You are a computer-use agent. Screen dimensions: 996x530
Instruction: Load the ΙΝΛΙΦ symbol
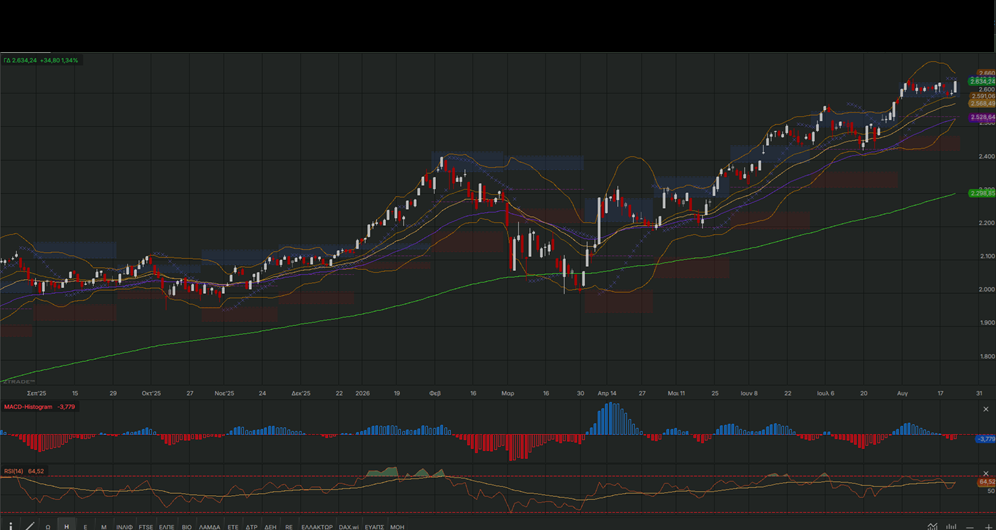pos(124,527)
